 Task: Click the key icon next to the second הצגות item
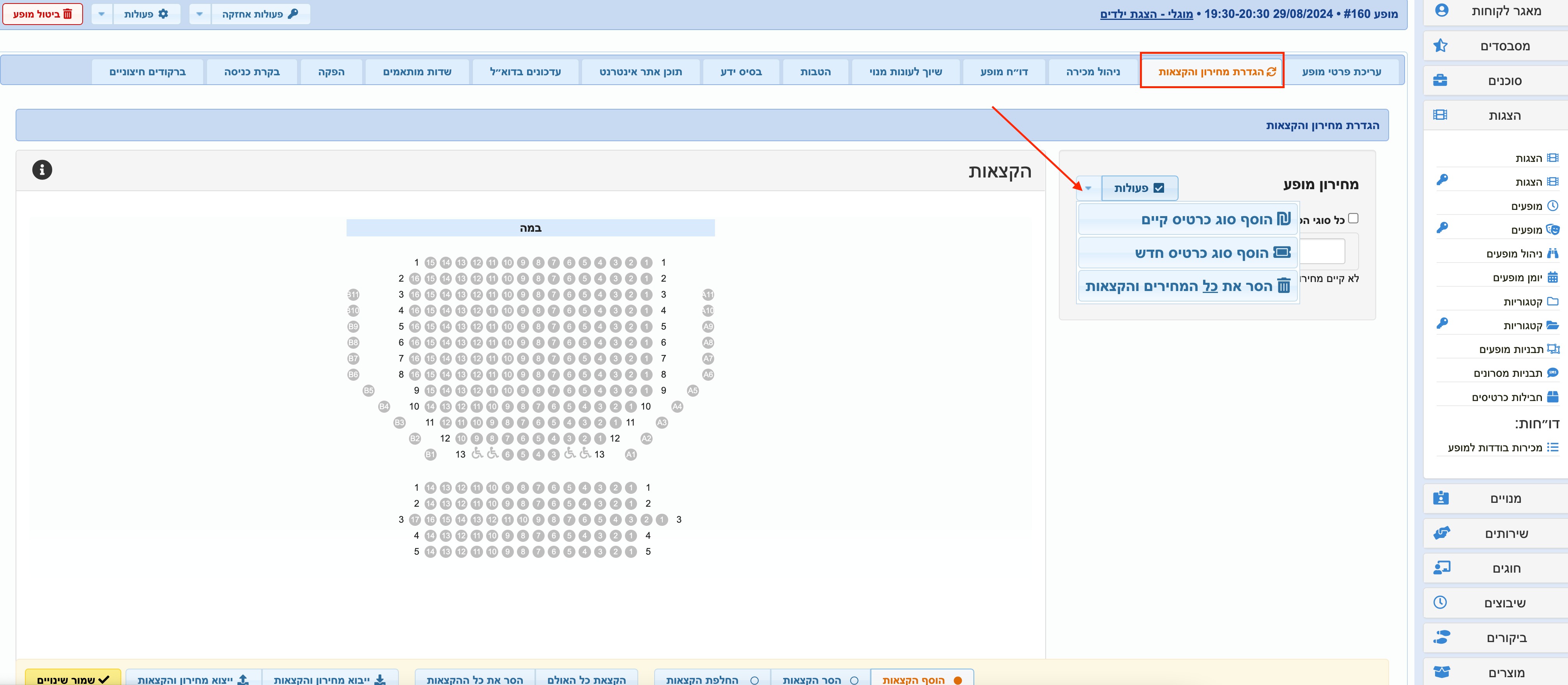tap(1441, 180)
